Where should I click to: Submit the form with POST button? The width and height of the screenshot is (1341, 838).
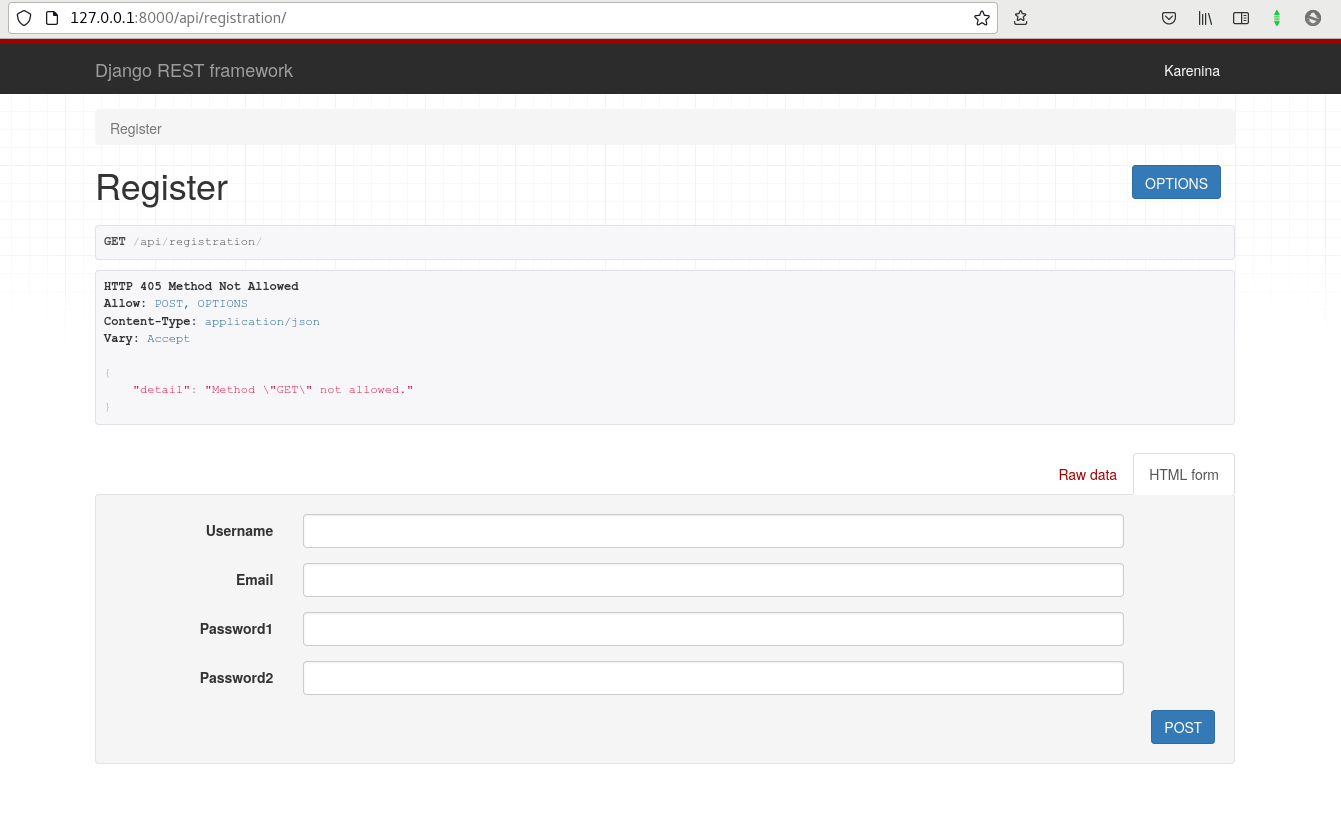tap(1182, 727)
